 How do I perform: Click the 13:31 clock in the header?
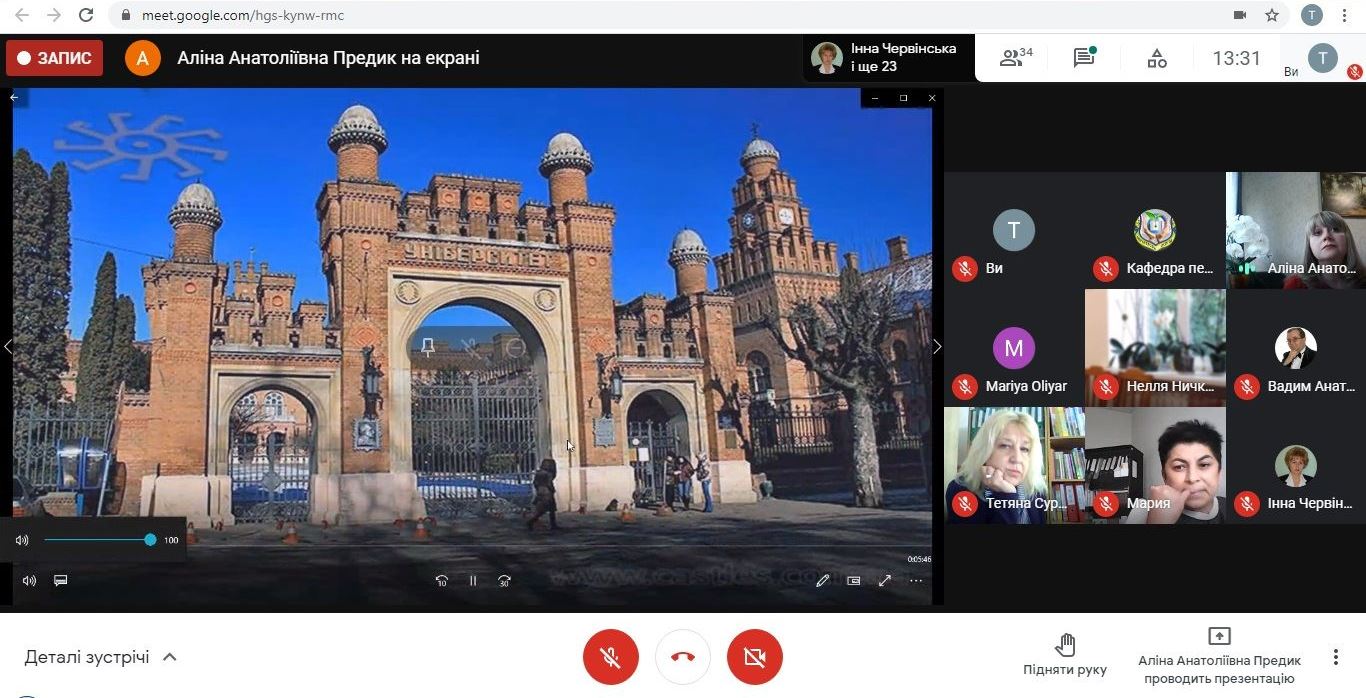click(1237, 58)
